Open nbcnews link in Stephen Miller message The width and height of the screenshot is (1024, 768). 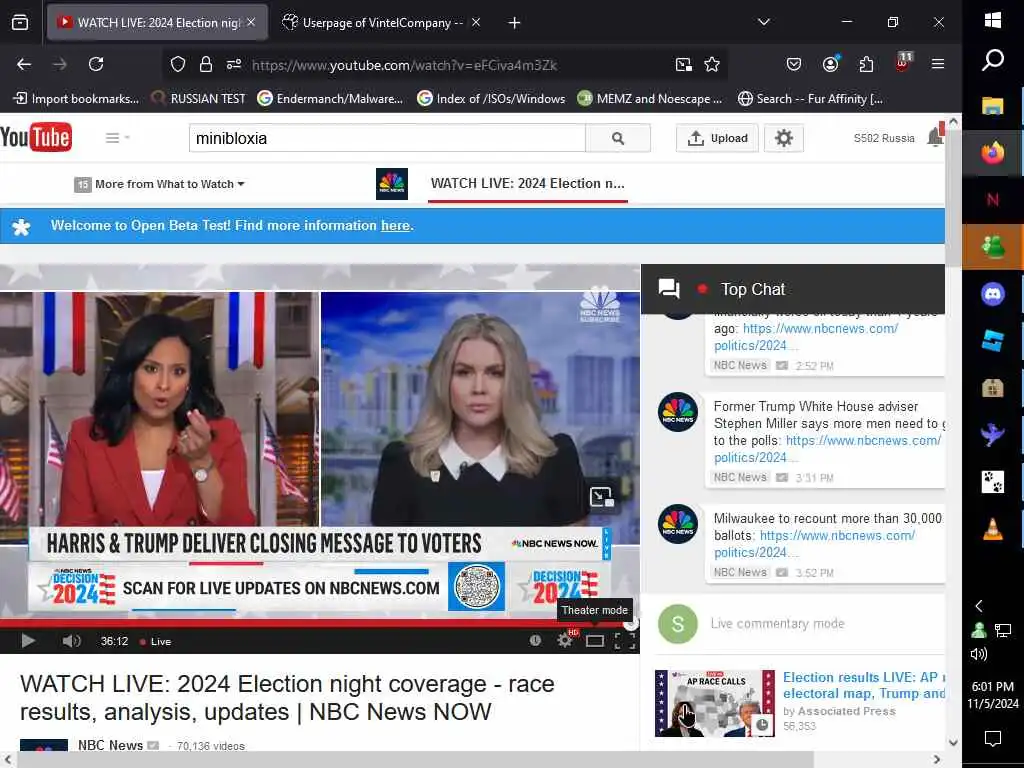[827, 449]
